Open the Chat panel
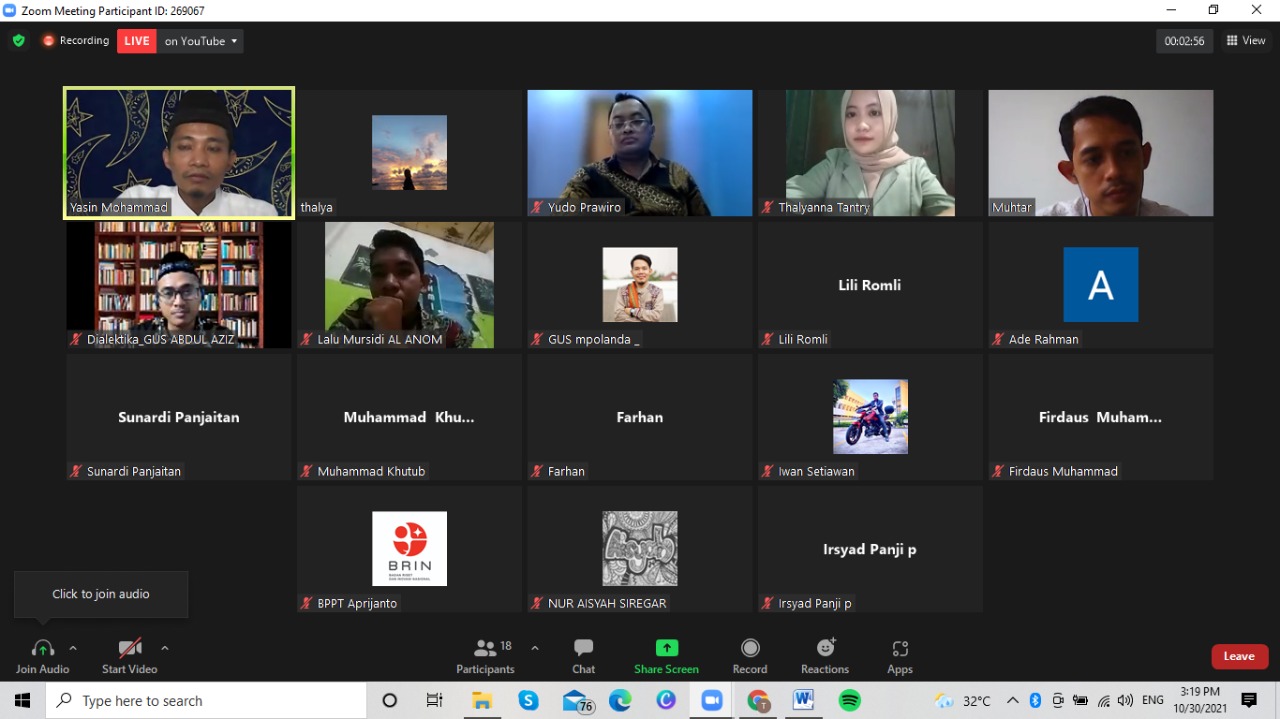 coord(584,649)
